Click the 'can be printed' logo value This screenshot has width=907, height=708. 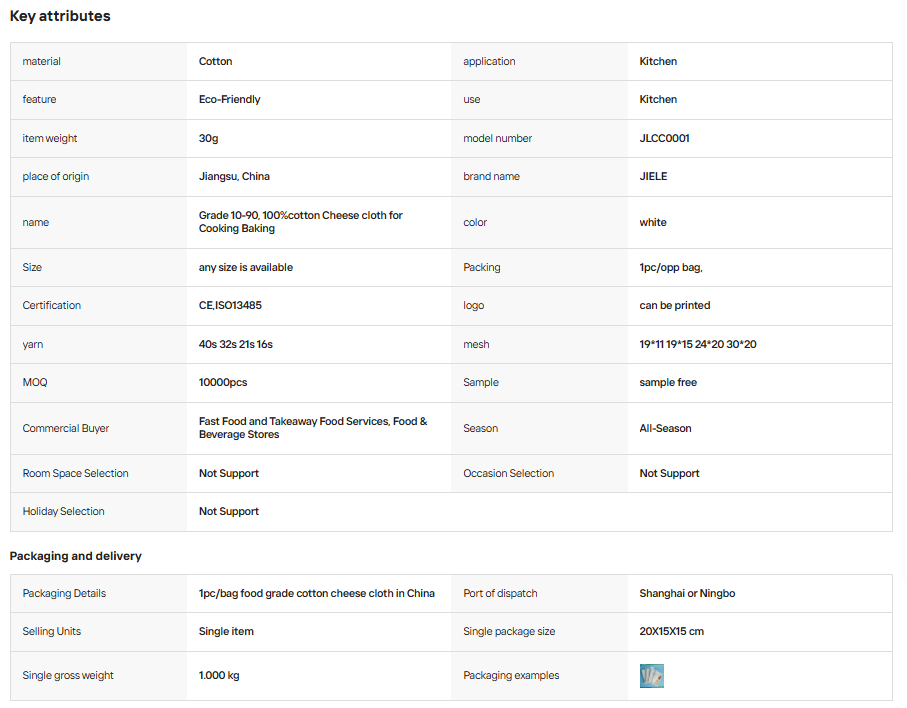point(674,305)
